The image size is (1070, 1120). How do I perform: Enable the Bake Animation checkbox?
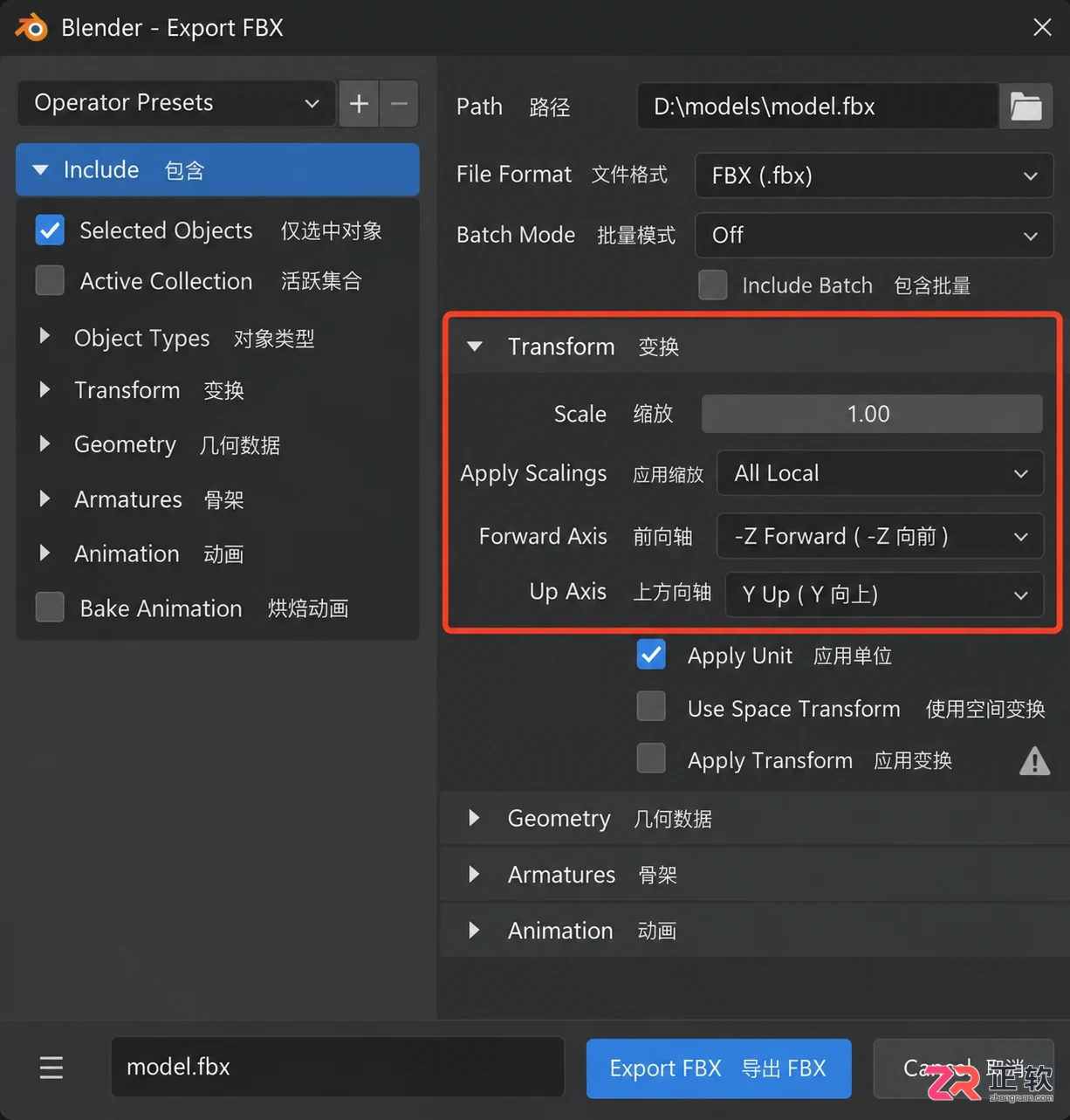tap(50, 608)
